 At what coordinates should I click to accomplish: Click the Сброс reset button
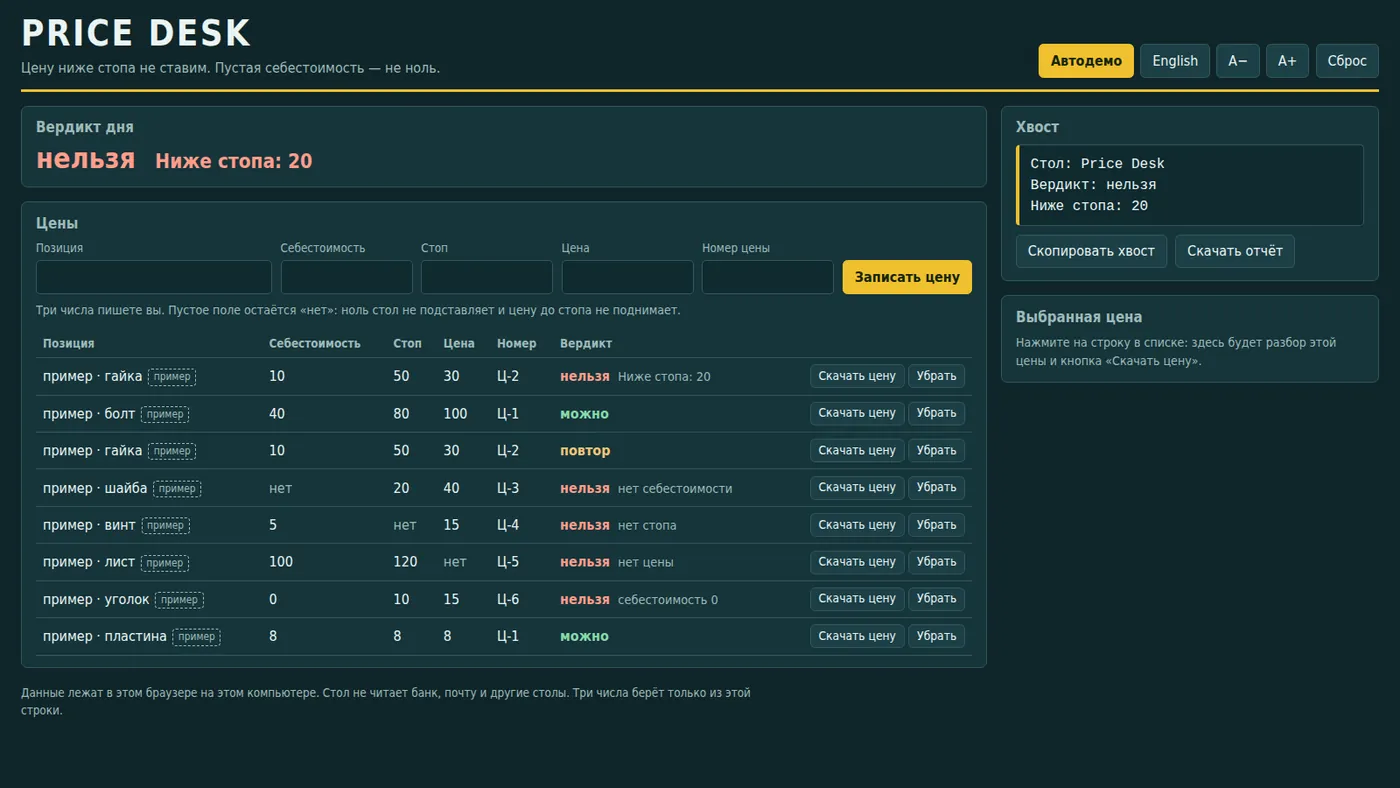pos(1347,61)
